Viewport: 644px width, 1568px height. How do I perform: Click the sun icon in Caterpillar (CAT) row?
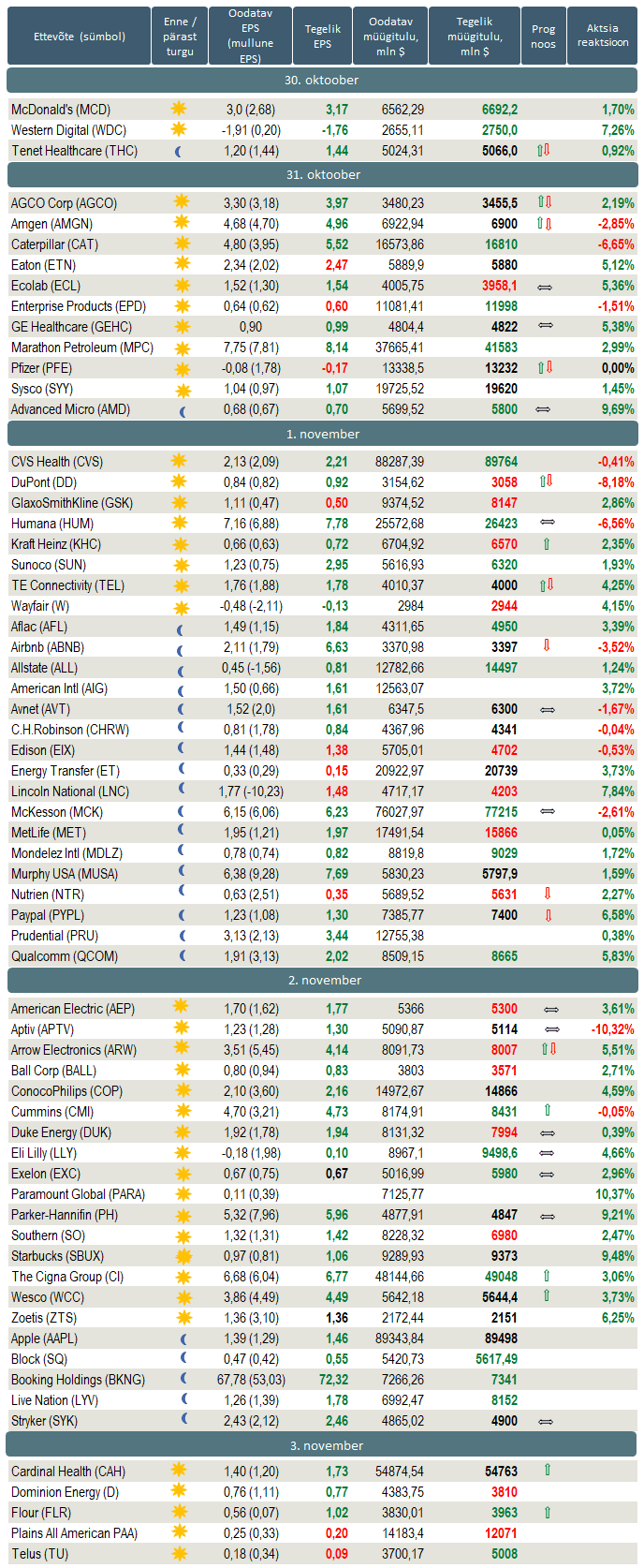[182, 244]
